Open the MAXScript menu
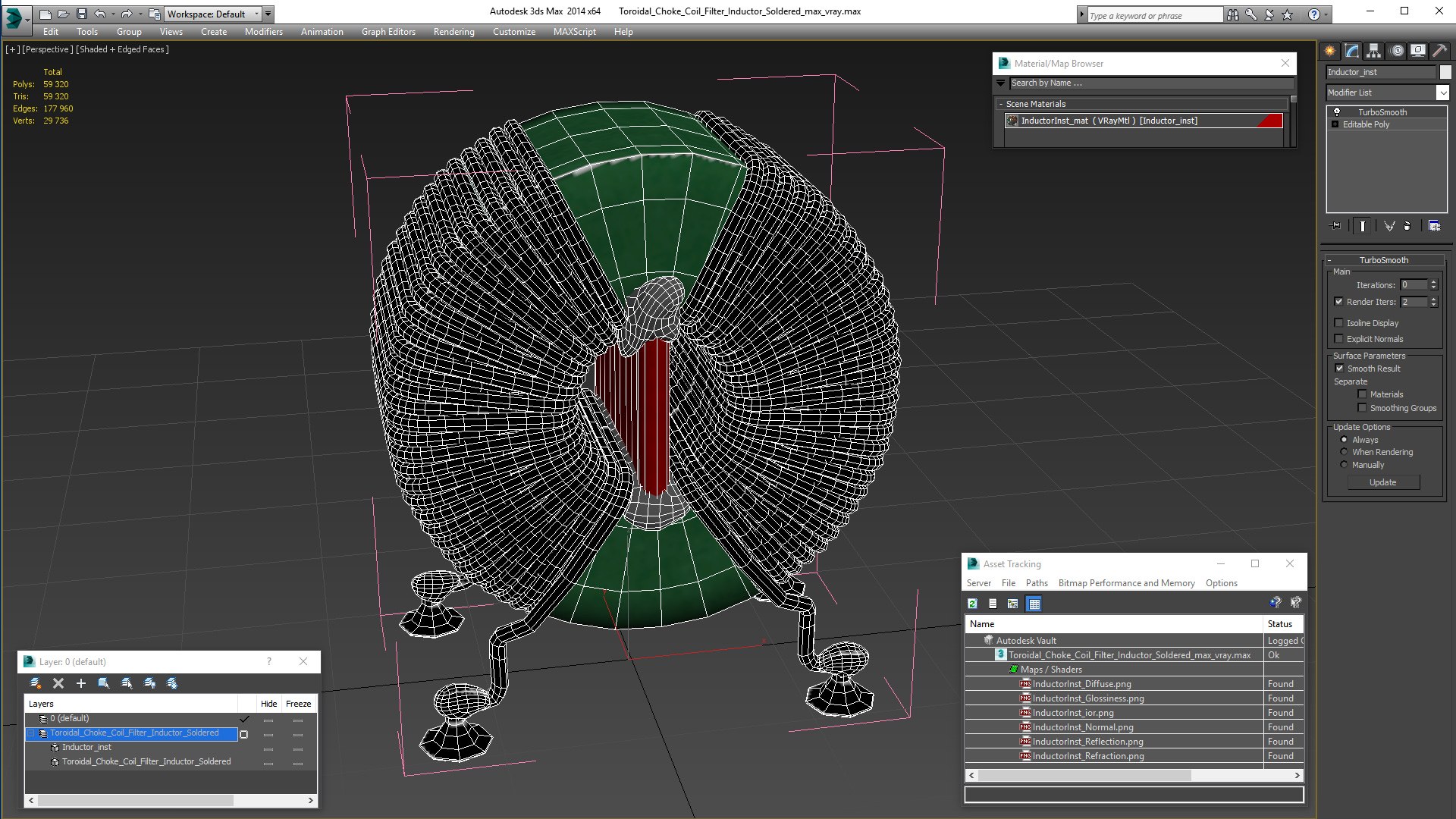1456x819 pixels. pos(574,32)
